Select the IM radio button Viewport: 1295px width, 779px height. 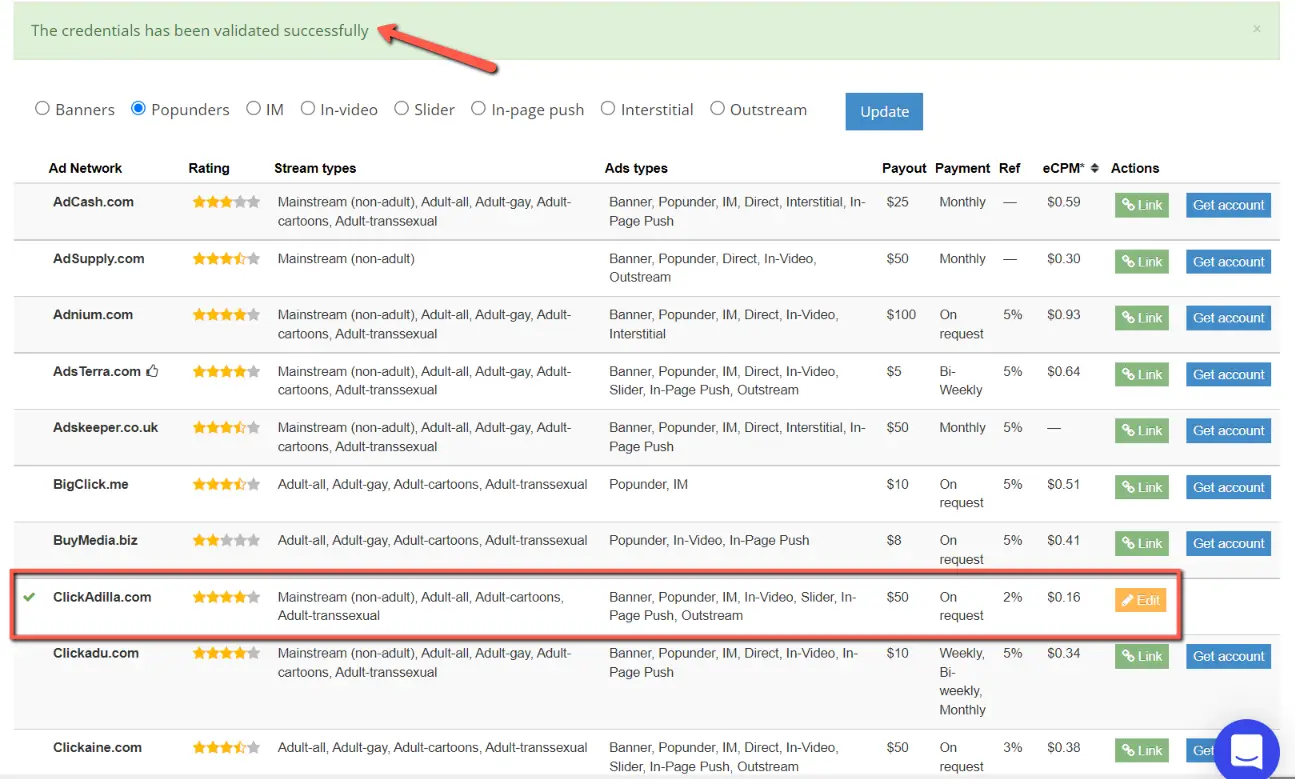click(253, 109)
